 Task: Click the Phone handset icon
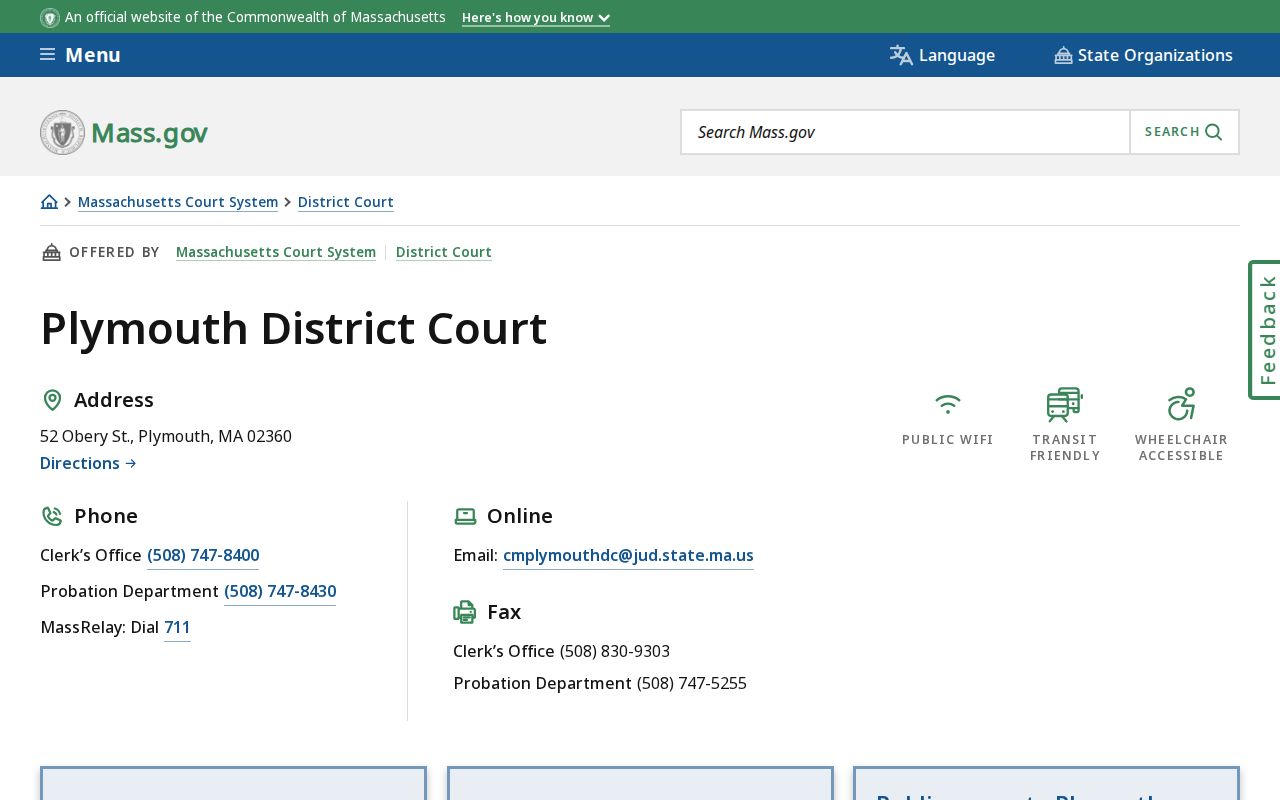coord(52,516)
